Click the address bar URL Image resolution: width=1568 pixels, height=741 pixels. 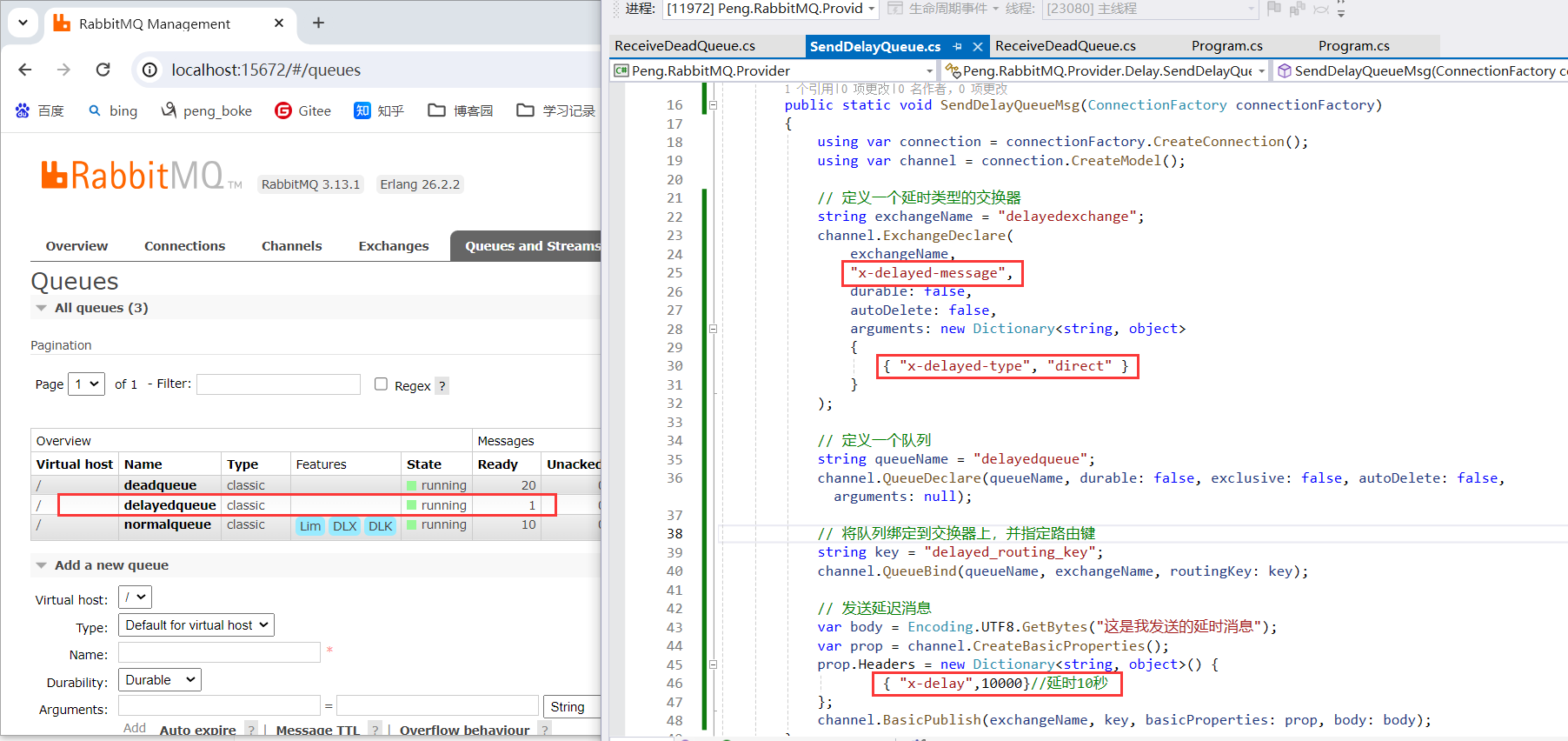(x=266, y=70)
